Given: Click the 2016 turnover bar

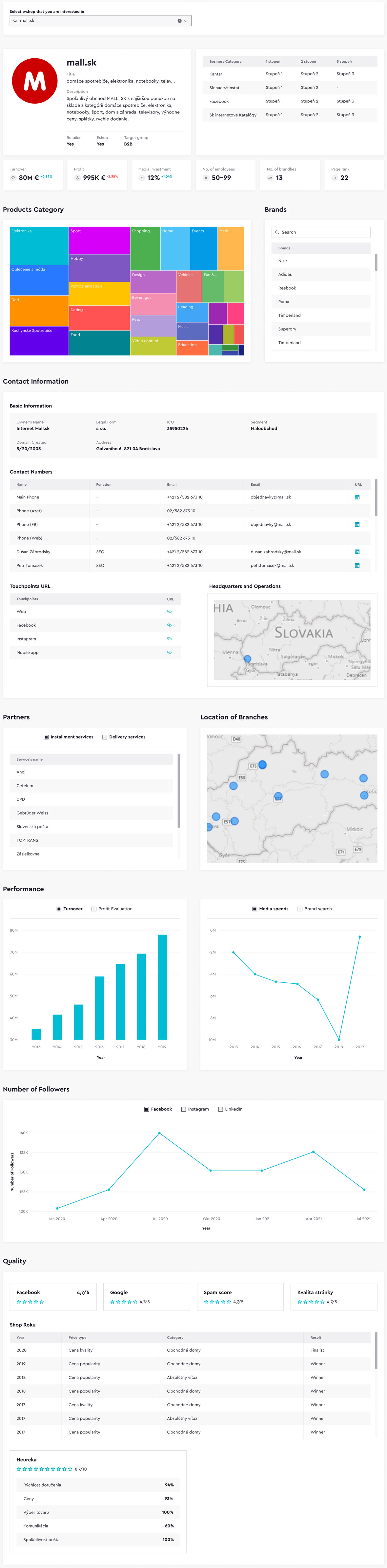Looking at the screenshot, I should 99,1008.
